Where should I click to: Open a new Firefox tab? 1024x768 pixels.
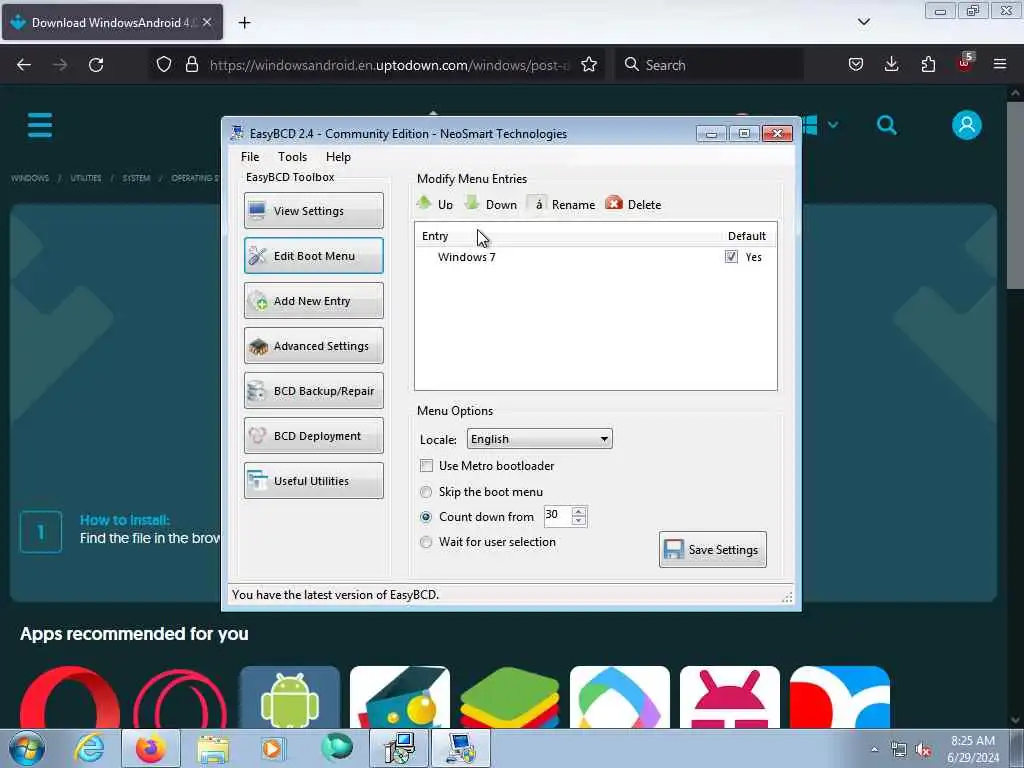tap(244, 23)
